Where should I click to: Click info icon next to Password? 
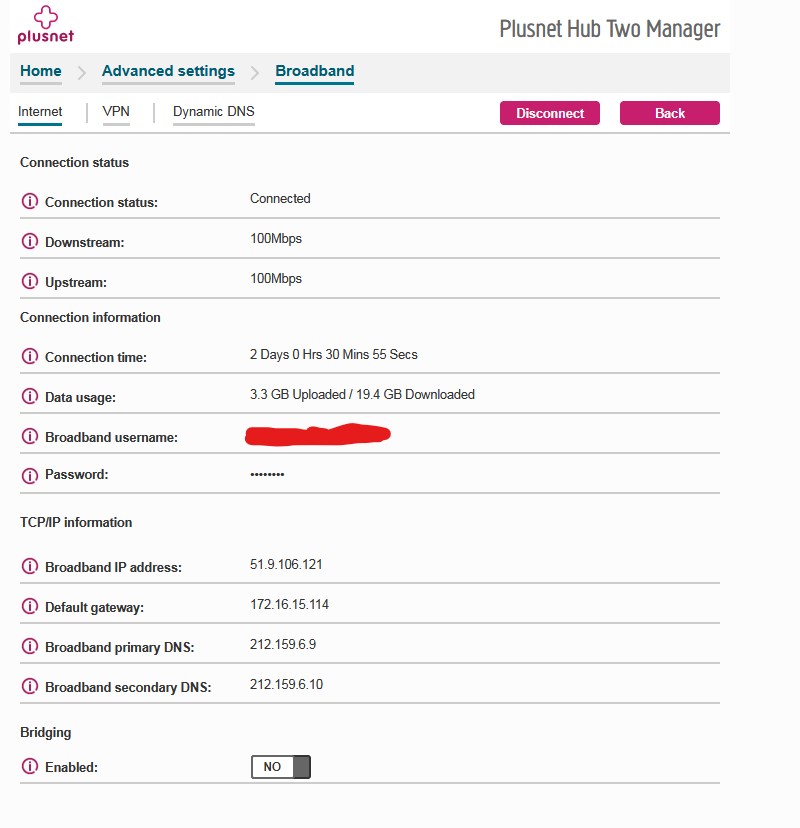[x=29, y=475]
